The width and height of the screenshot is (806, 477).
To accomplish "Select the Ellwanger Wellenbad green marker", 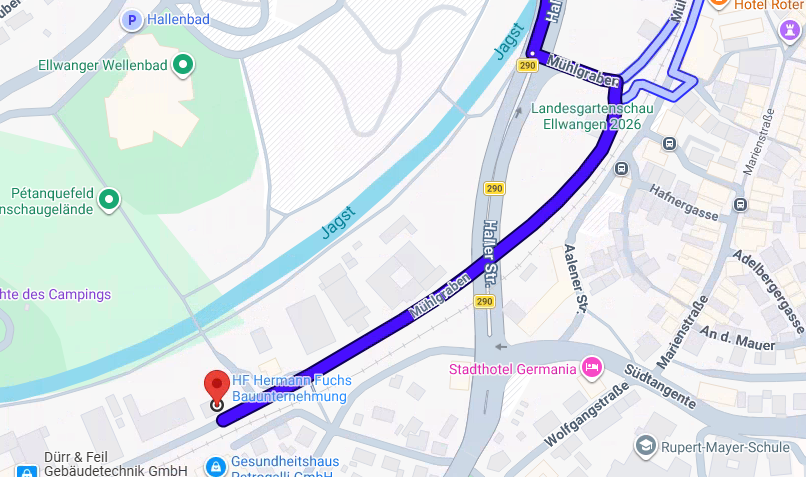I will (x=183, y=65).
